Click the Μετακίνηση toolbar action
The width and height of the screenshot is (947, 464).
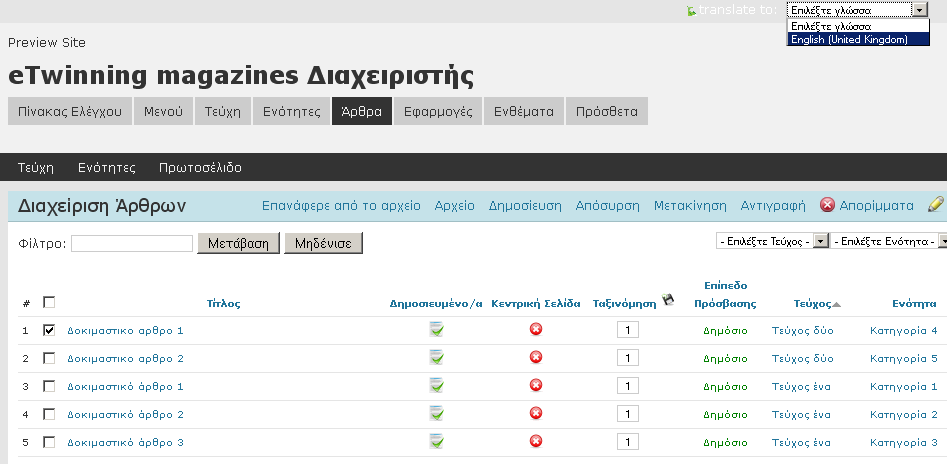pyautogui.click(x=690, y=205)
